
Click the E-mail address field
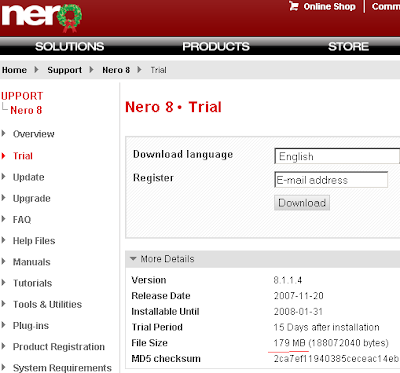[331, 180]
